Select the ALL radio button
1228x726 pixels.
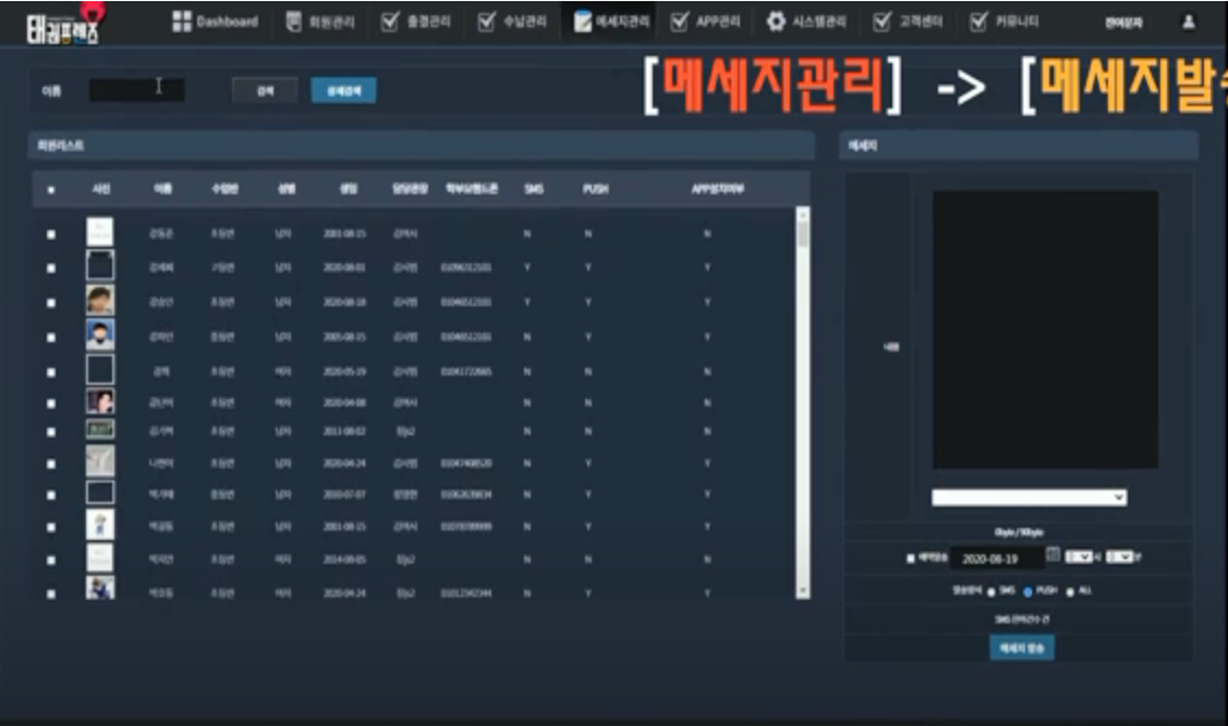click(1070, 591)
